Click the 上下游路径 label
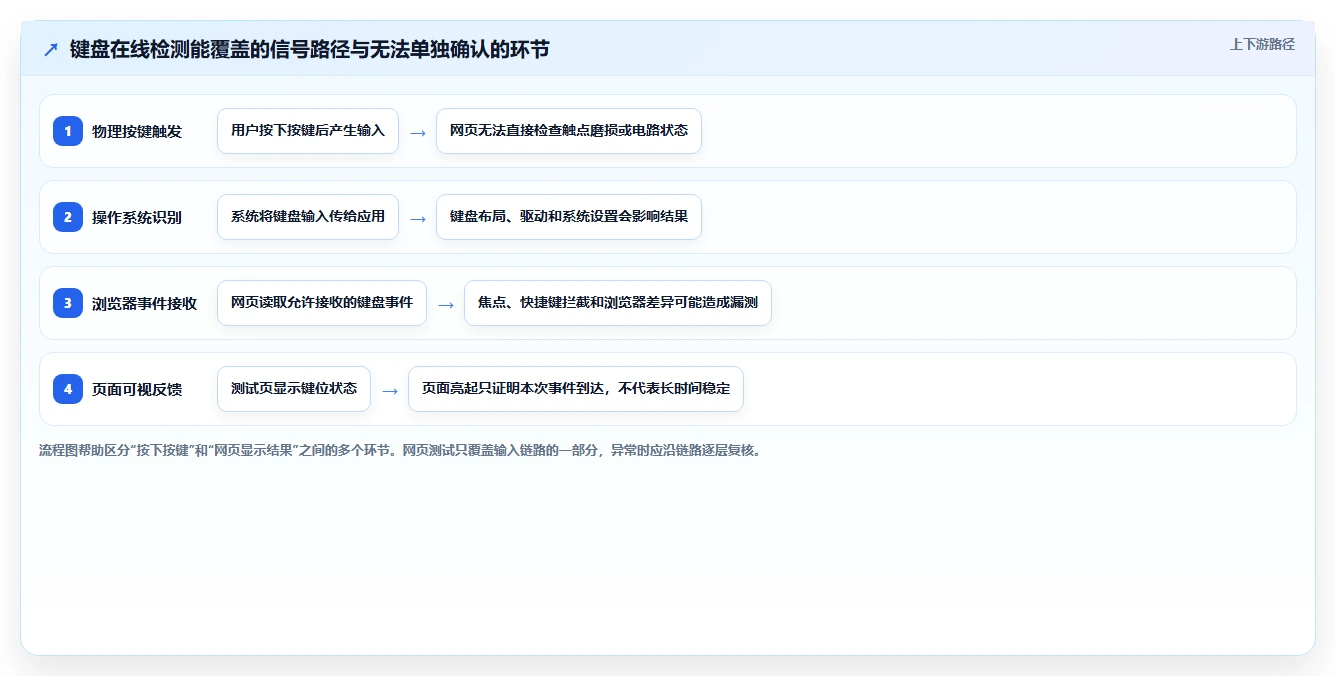 [1262, 44]
